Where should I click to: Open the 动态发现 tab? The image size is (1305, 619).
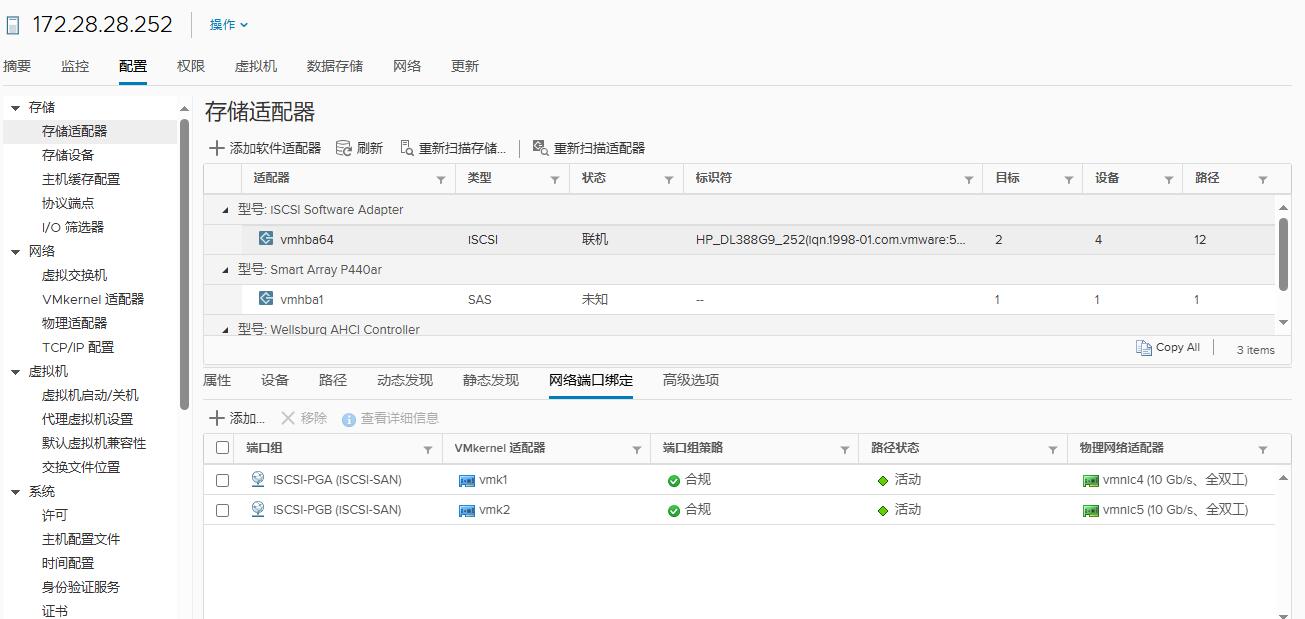coord(405,380)
